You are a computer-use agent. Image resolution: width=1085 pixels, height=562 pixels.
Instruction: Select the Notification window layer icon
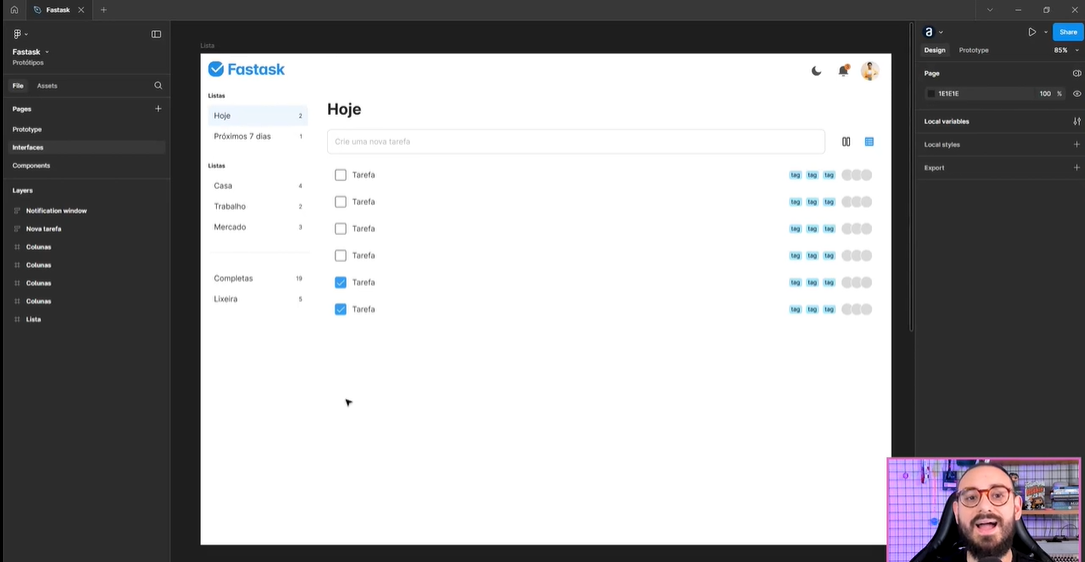pos(17,210)
